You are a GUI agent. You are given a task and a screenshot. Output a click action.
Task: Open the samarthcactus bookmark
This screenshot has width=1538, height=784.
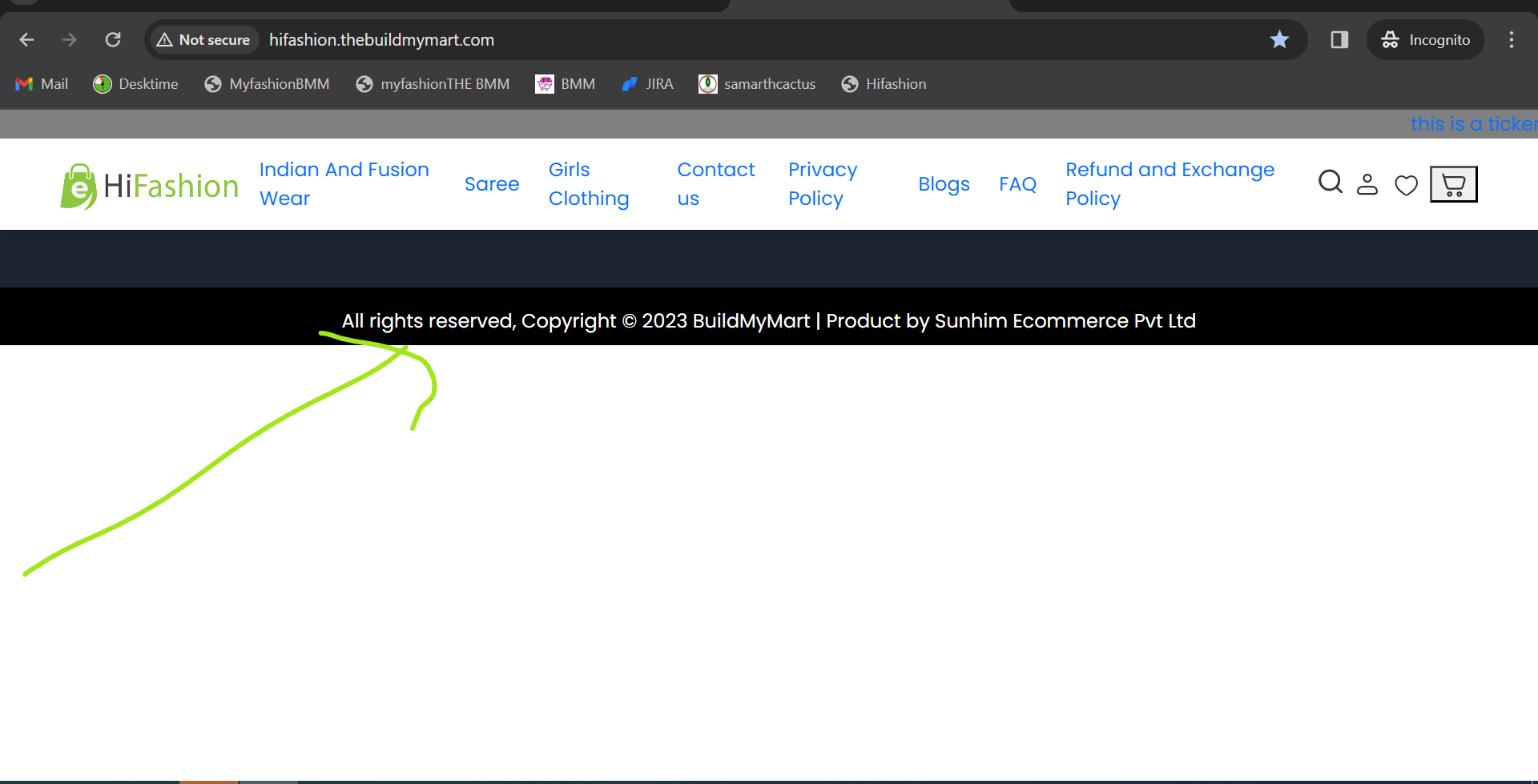tap(757, 84)
